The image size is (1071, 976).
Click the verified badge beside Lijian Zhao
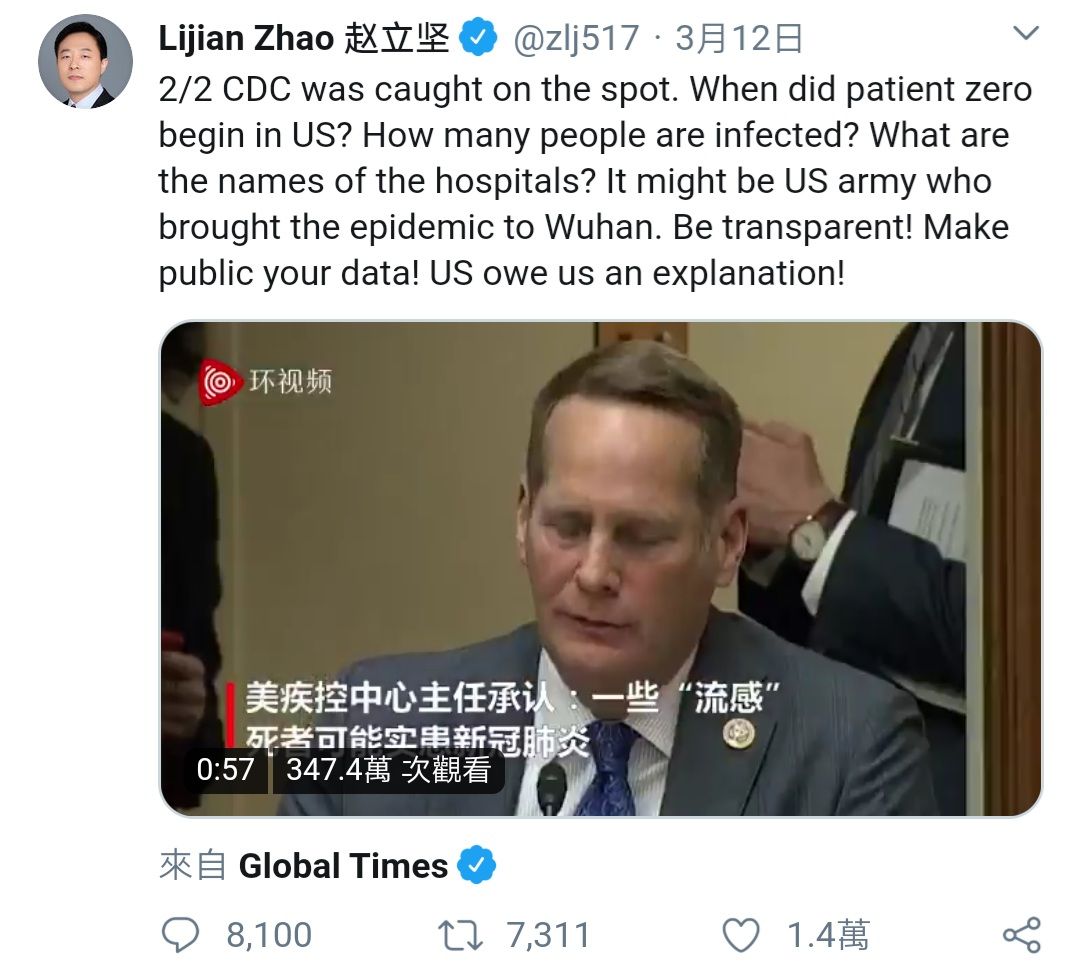tap(478, 38)
